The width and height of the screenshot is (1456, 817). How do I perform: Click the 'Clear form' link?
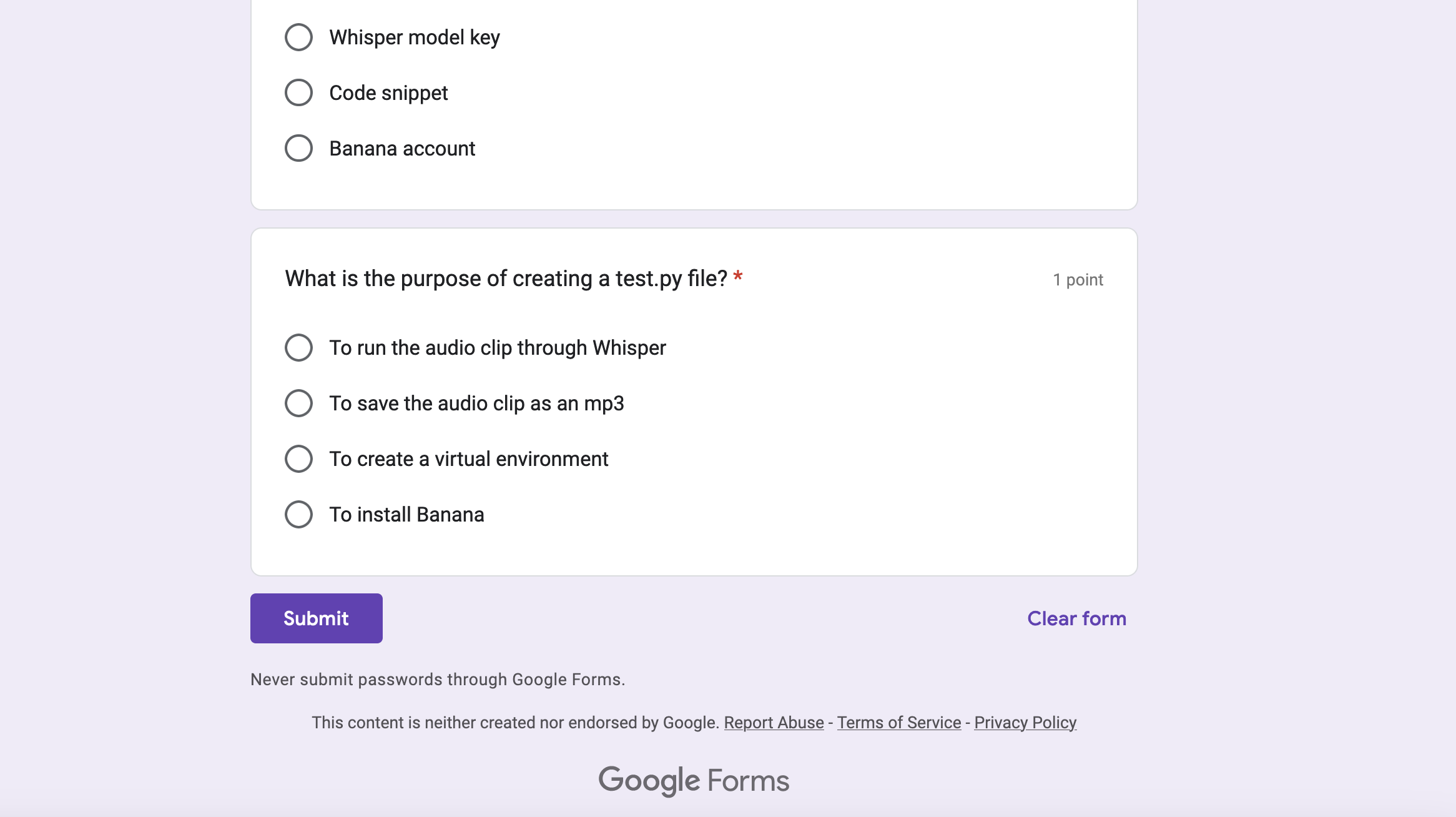pos(1076,618)
